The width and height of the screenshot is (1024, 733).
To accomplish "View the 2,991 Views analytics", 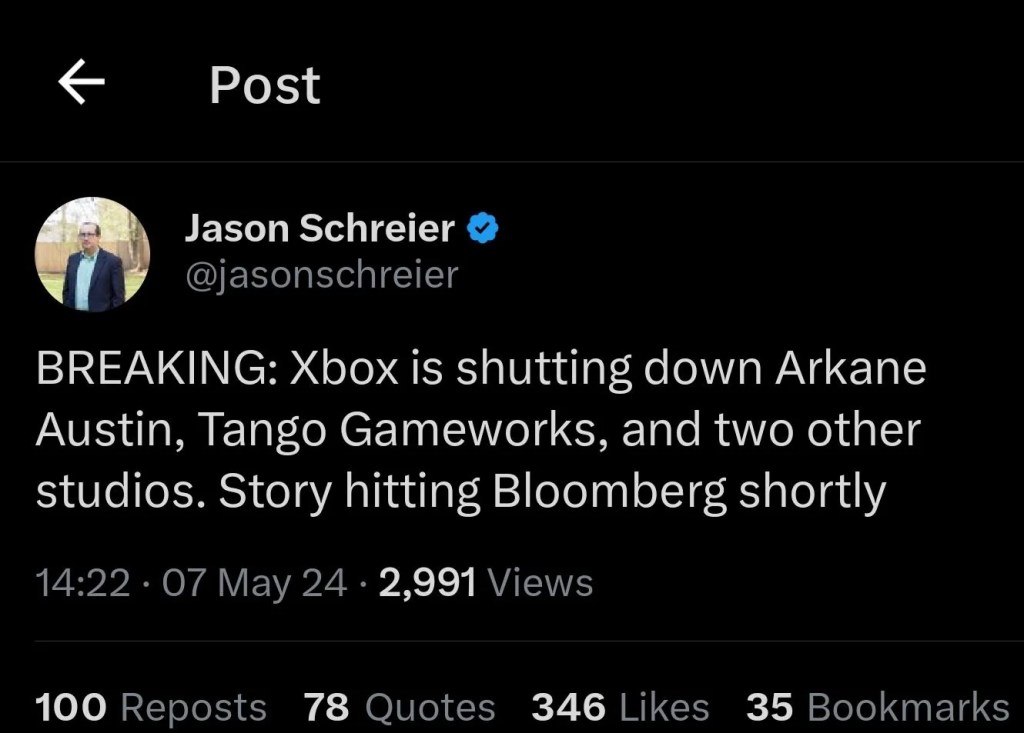I will point(486,582).
